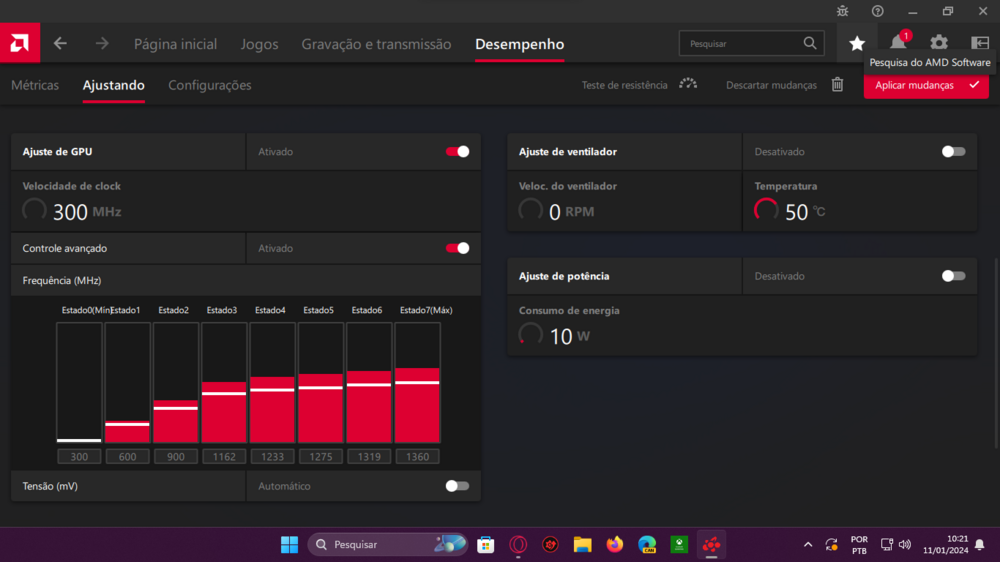The width and height of the screenshot is (1000, 562).
Task: Open the notifications bell
Action: coord(898,43)
